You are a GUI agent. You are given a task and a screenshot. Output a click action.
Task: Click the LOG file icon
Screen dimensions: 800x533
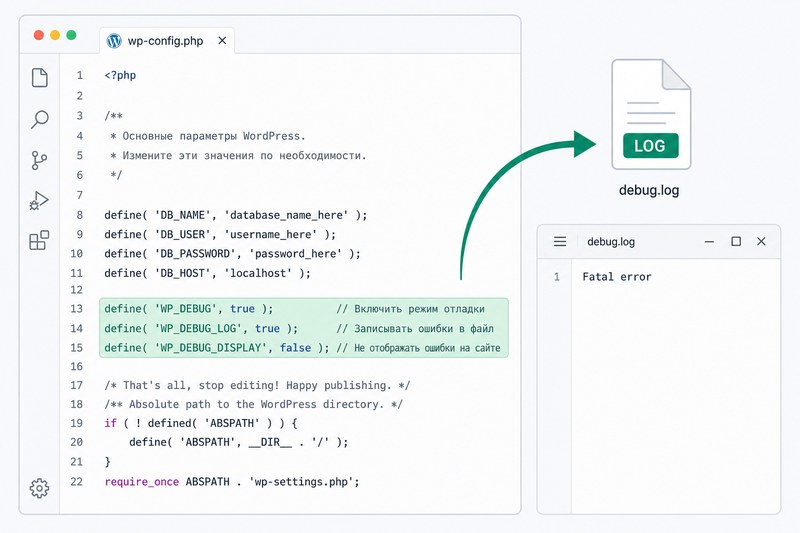point(651,114)
